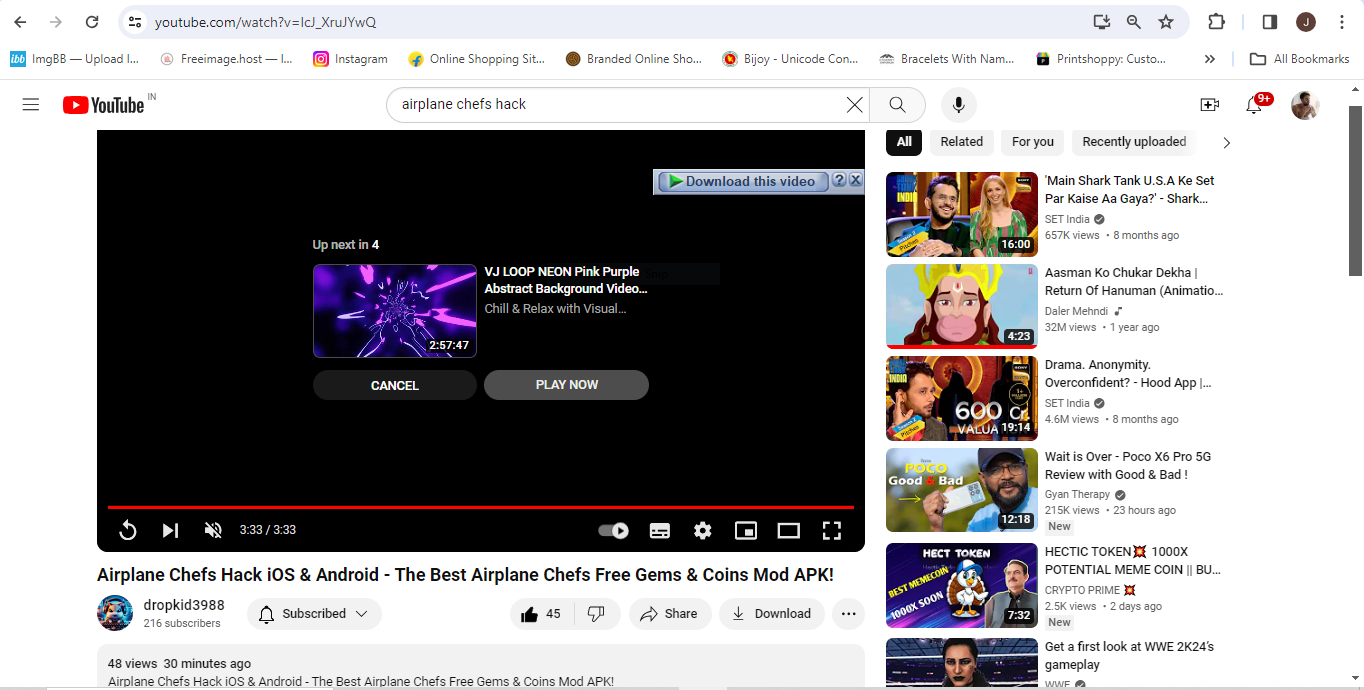
Task: Open site information icon in address bar
Action: [x=135, y=22]
